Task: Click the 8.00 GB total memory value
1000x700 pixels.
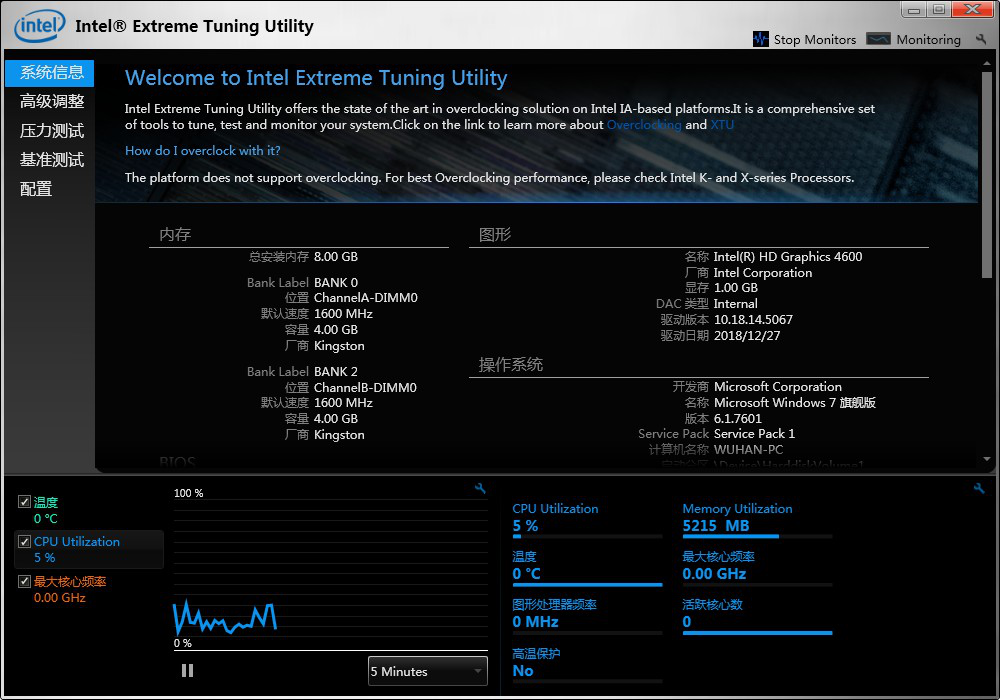Action: tap(335, 257)
